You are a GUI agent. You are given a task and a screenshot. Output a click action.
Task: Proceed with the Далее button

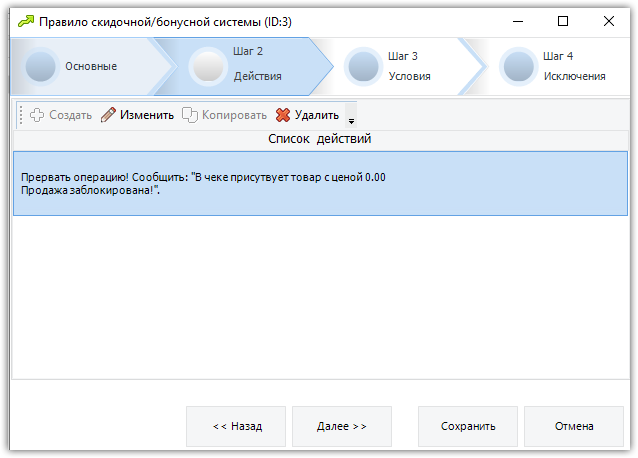(342, 426)
